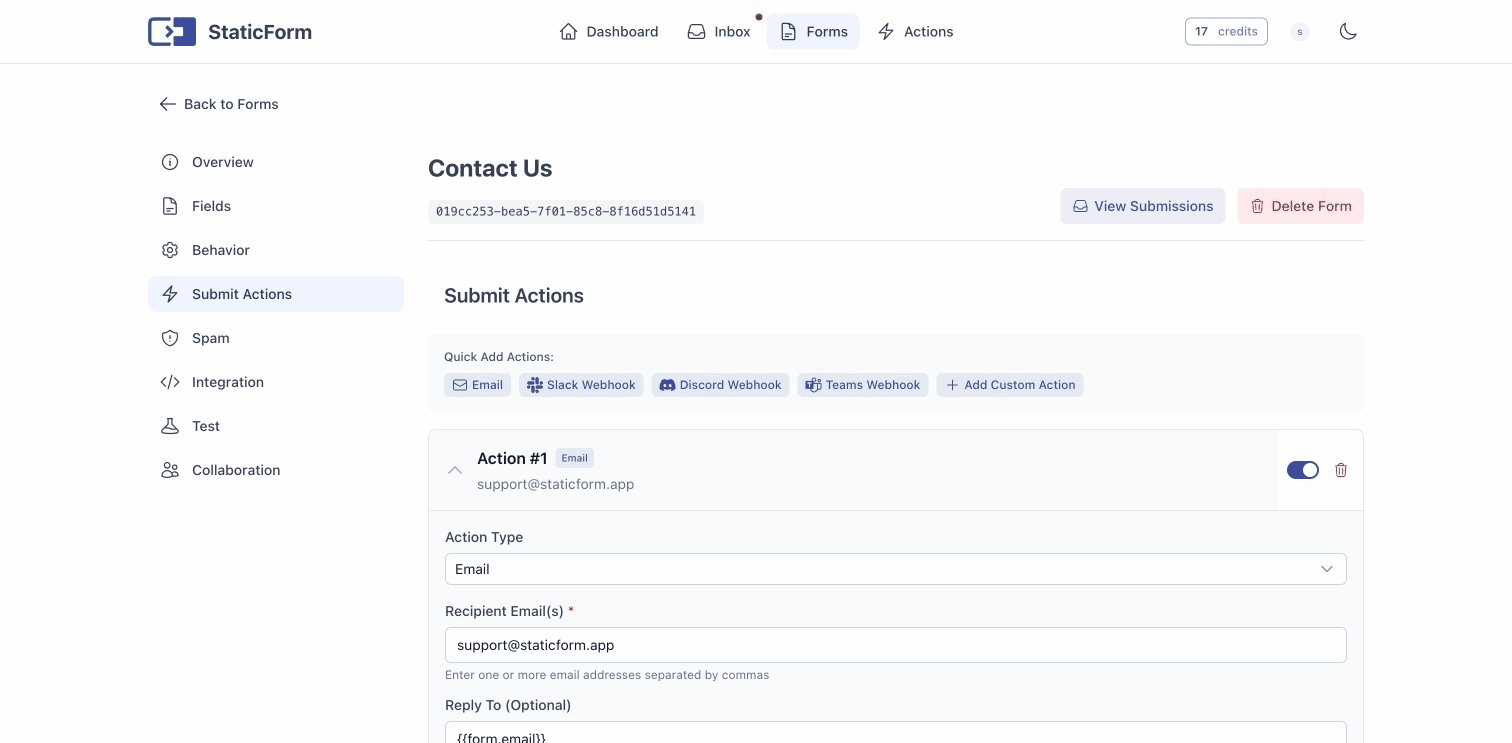Click the StaticForm logo icon

tap(171, 31)
